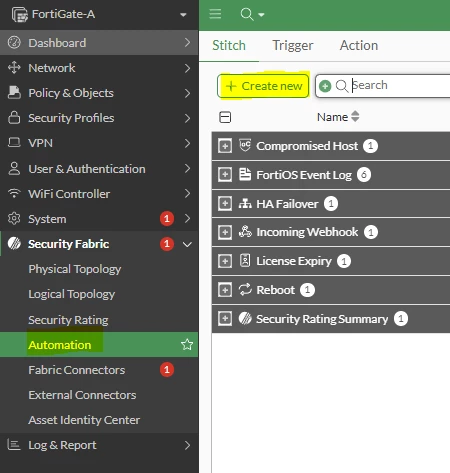
Task: Expand the Network menu chevron
Action: coord(187,68)
